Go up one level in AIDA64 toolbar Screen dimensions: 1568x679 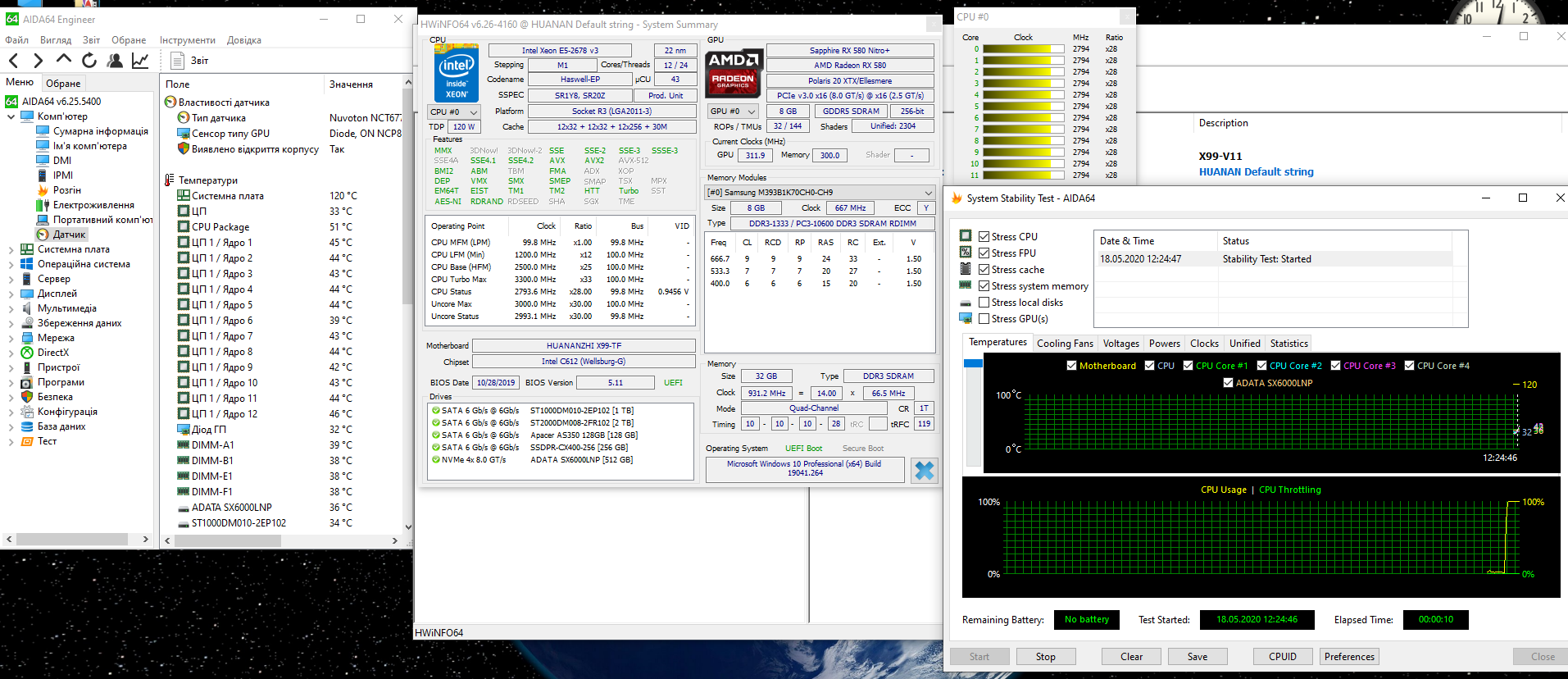click(64, 59)
